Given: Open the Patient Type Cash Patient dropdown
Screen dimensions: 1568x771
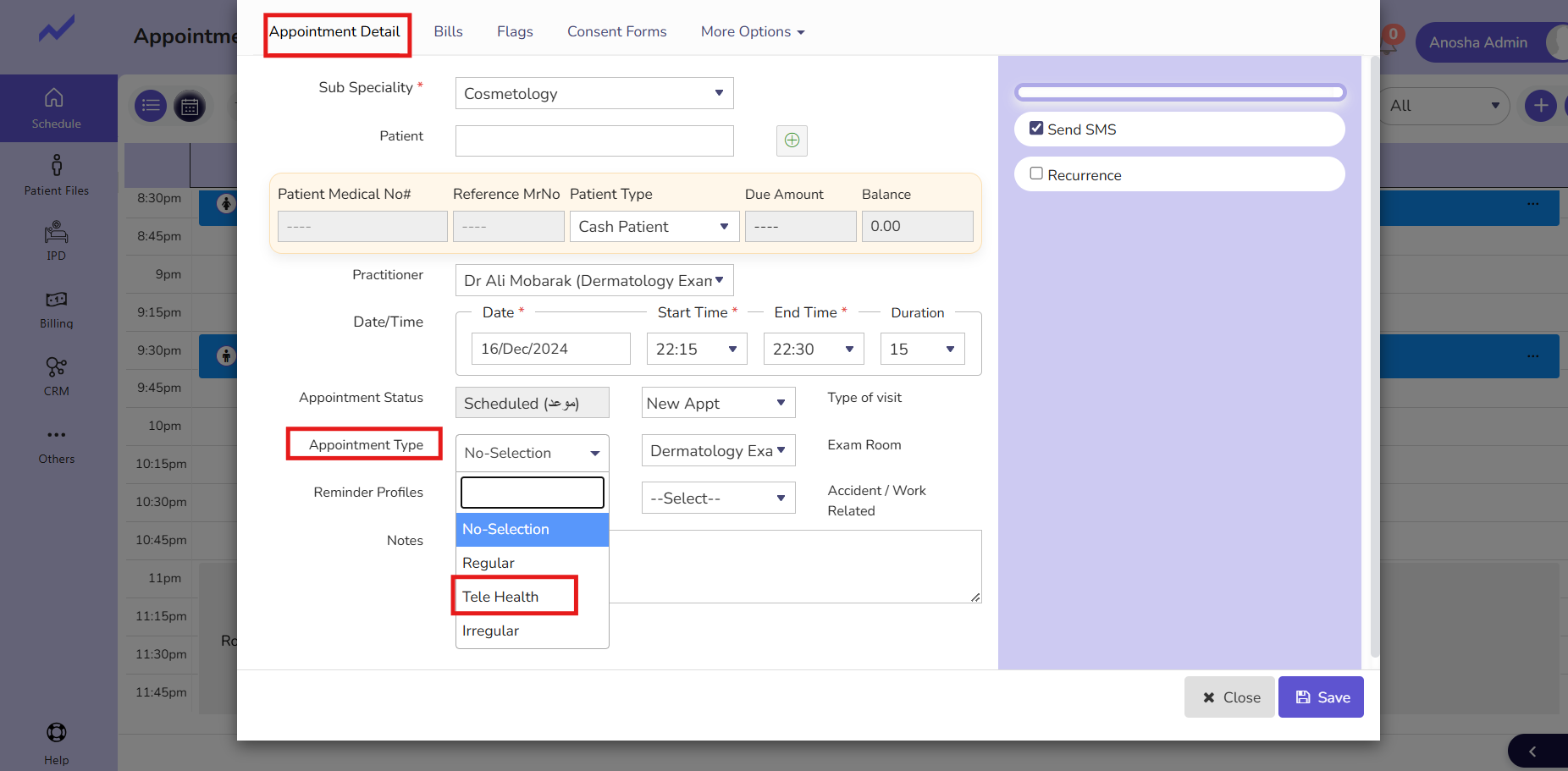Looking at the screenshot, I should [x=654, y=227].
